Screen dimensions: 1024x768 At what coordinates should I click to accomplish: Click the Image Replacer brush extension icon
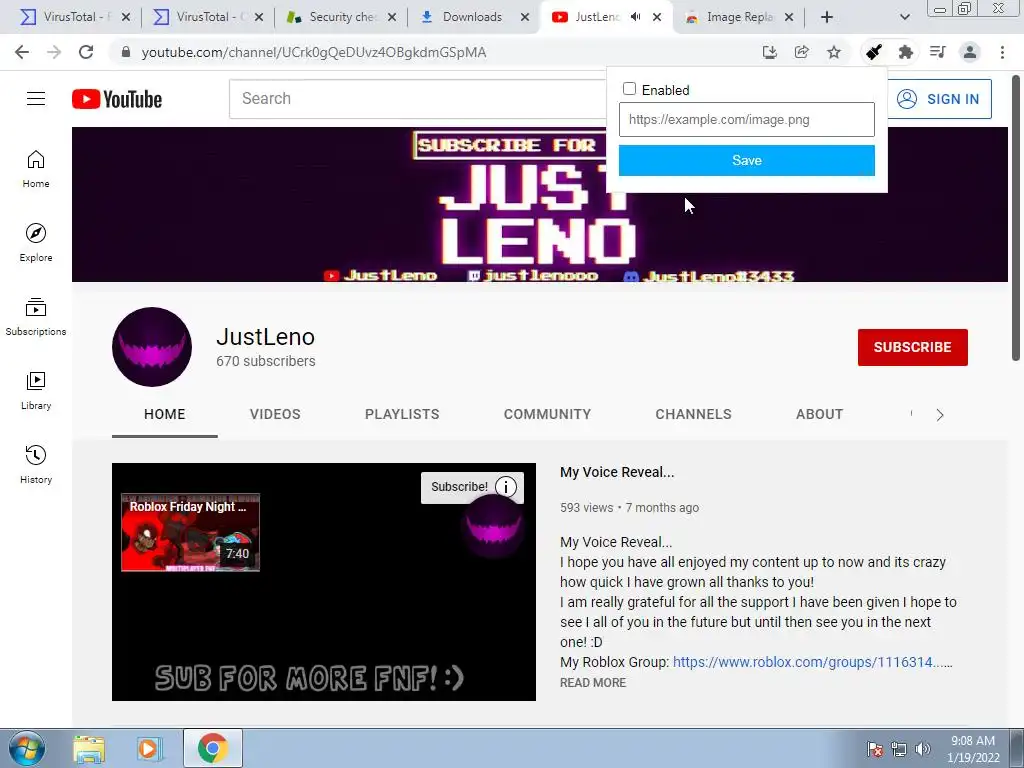[874, 52]
